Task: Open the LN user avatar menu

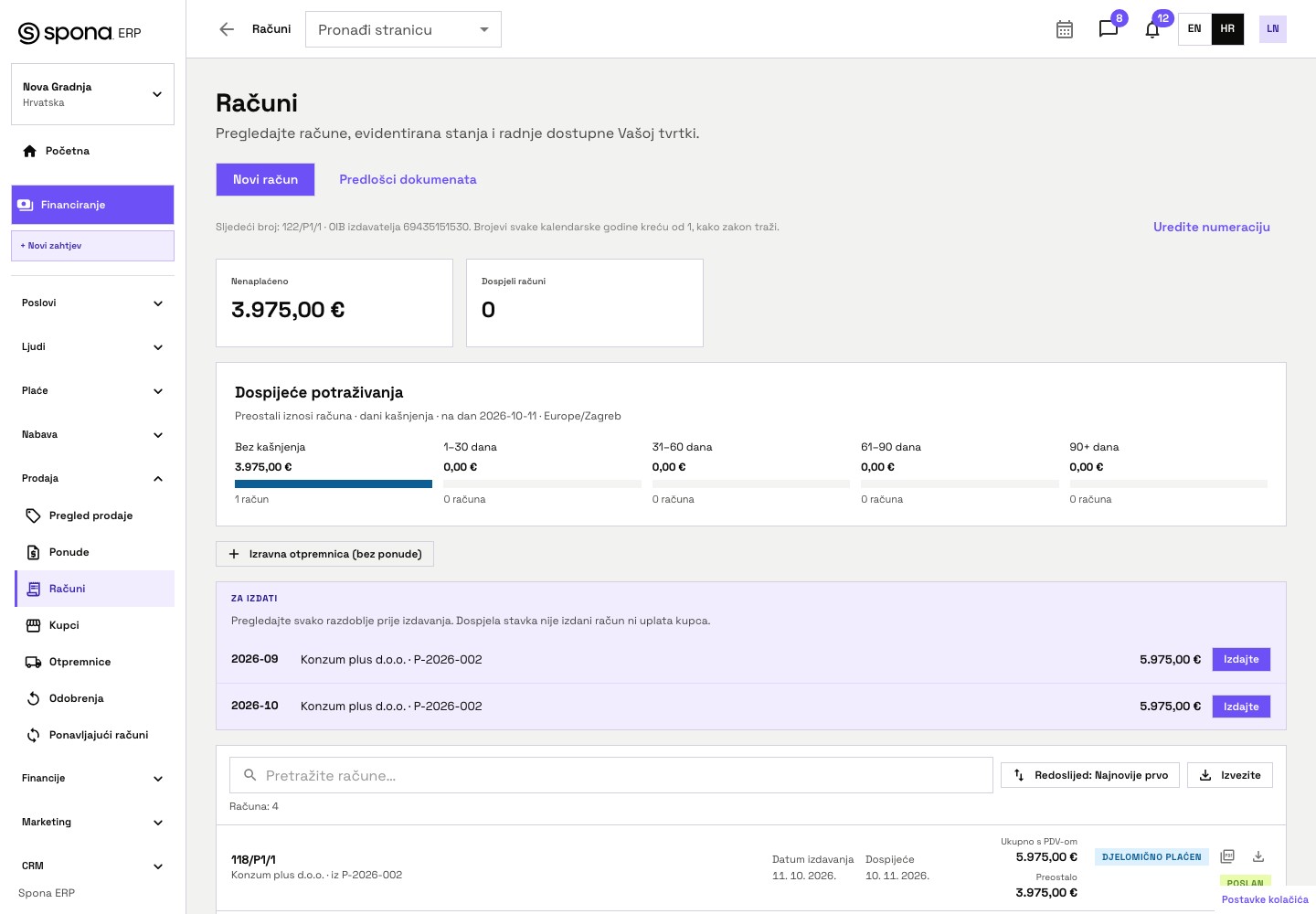Action: click(1273, 29)
